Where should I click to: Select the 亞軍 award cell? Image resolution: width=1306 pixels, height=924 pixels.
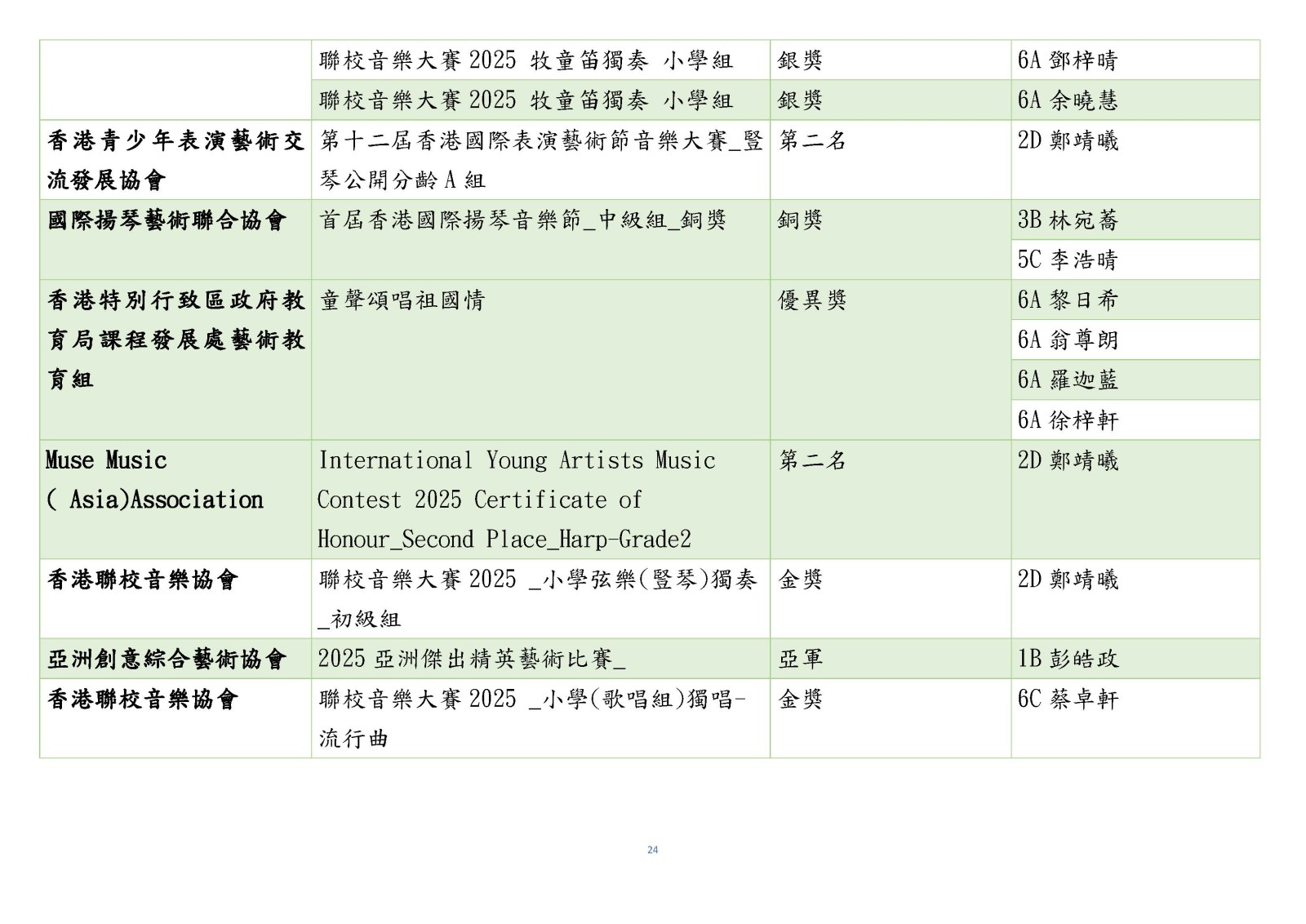pyautogui.click(x=800, y=659)
